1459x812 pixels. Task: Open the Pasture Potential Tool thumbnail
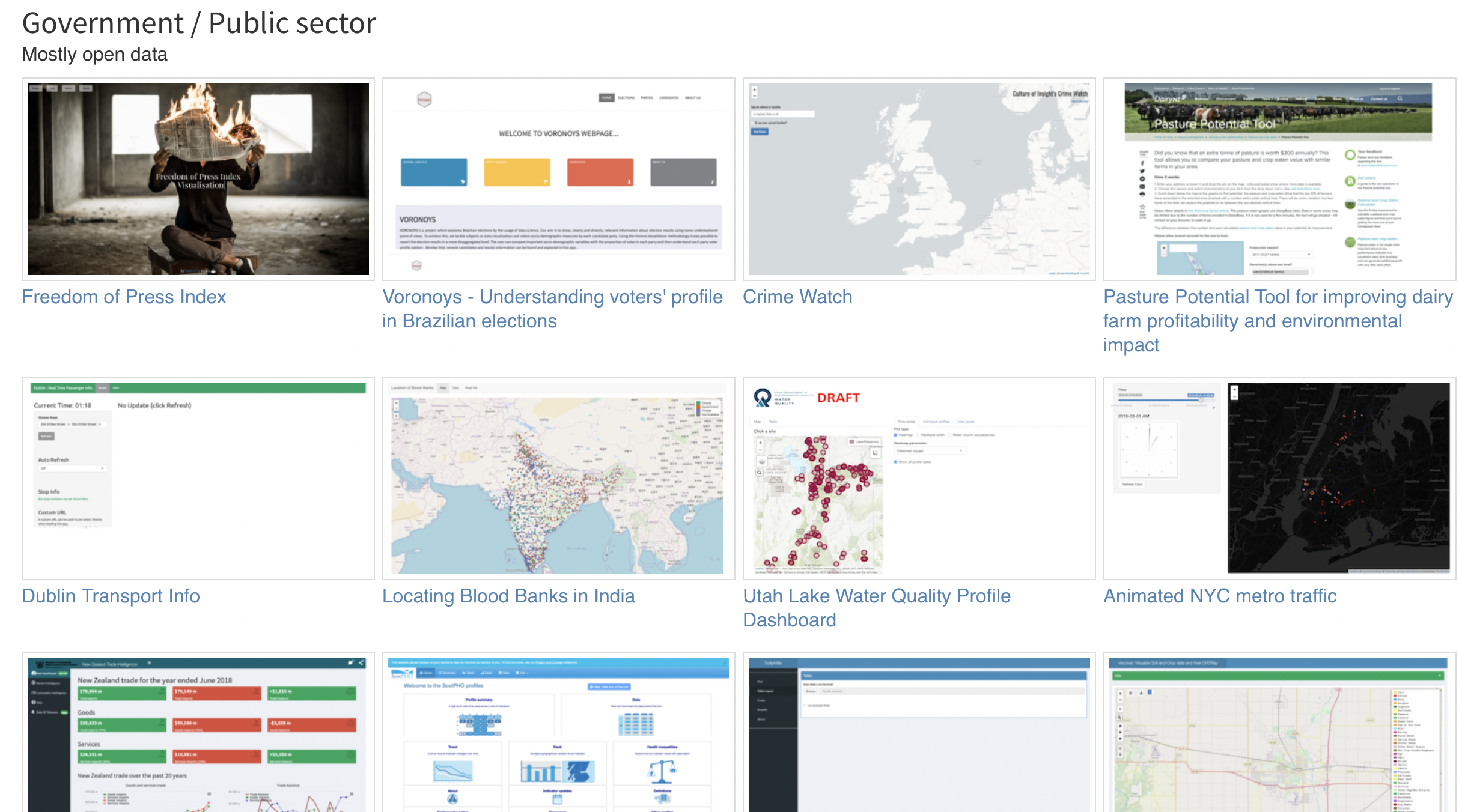pyautogui.click(x=1280, y=179)
